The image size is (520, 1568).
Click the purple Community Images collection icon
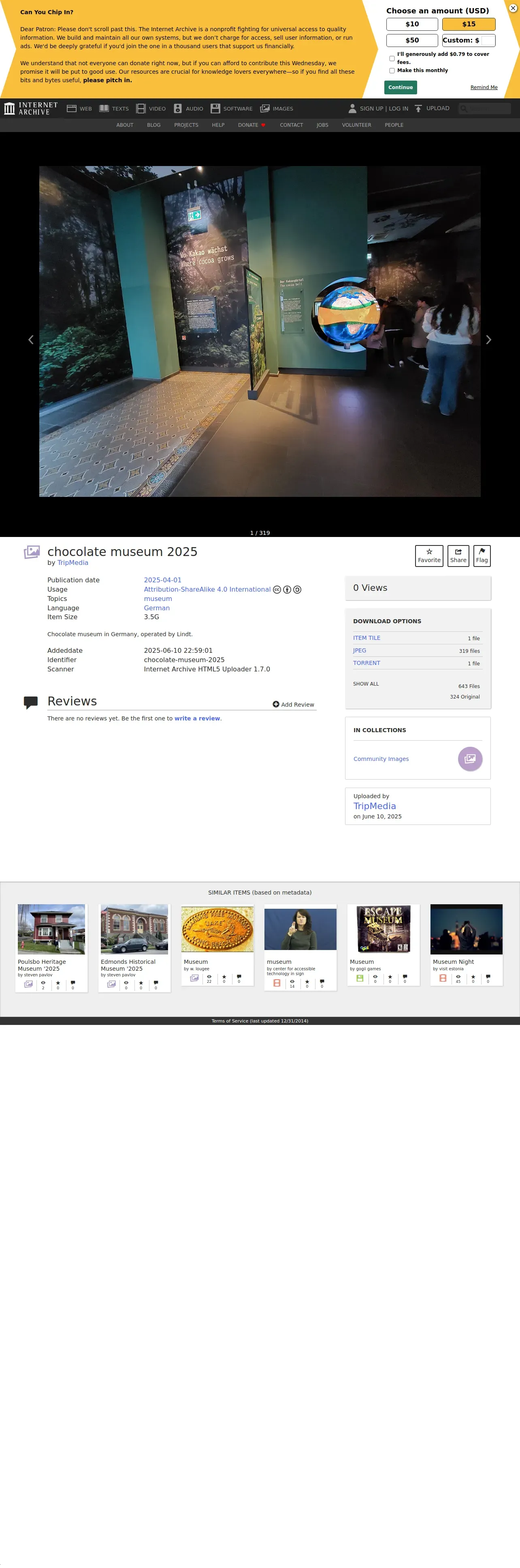470,758
